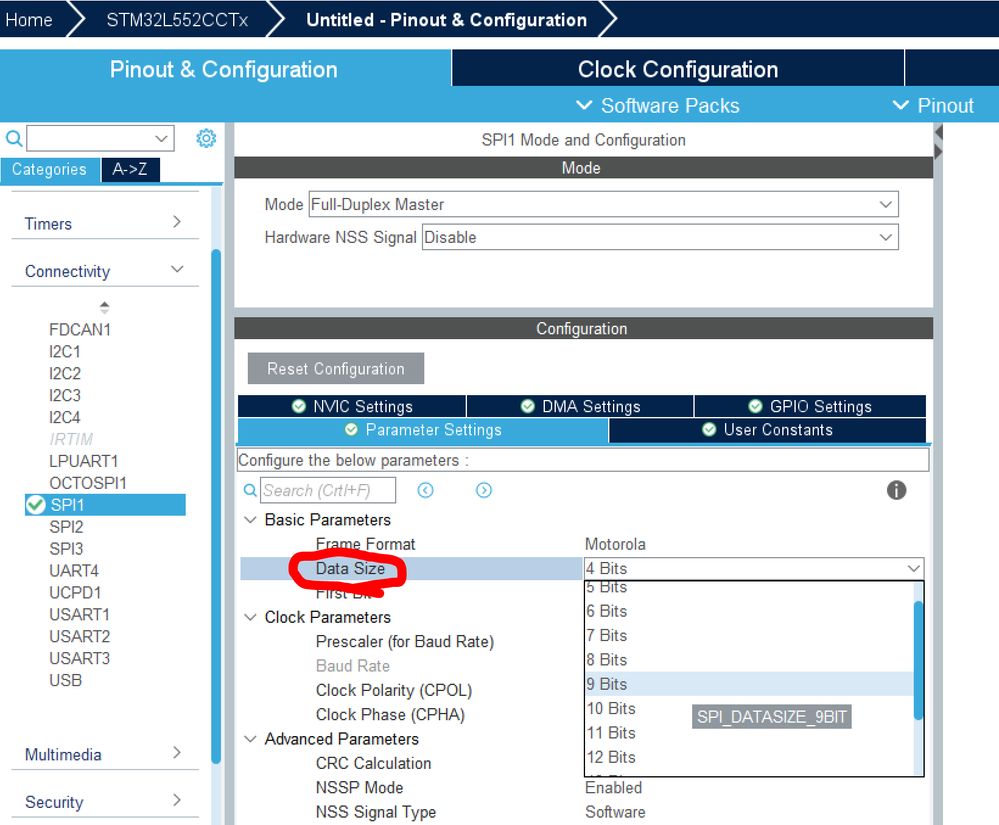The image size is (999, 825).
Task: Open the Hardware NSS Signal dropdown
Action: coord(660,237)
